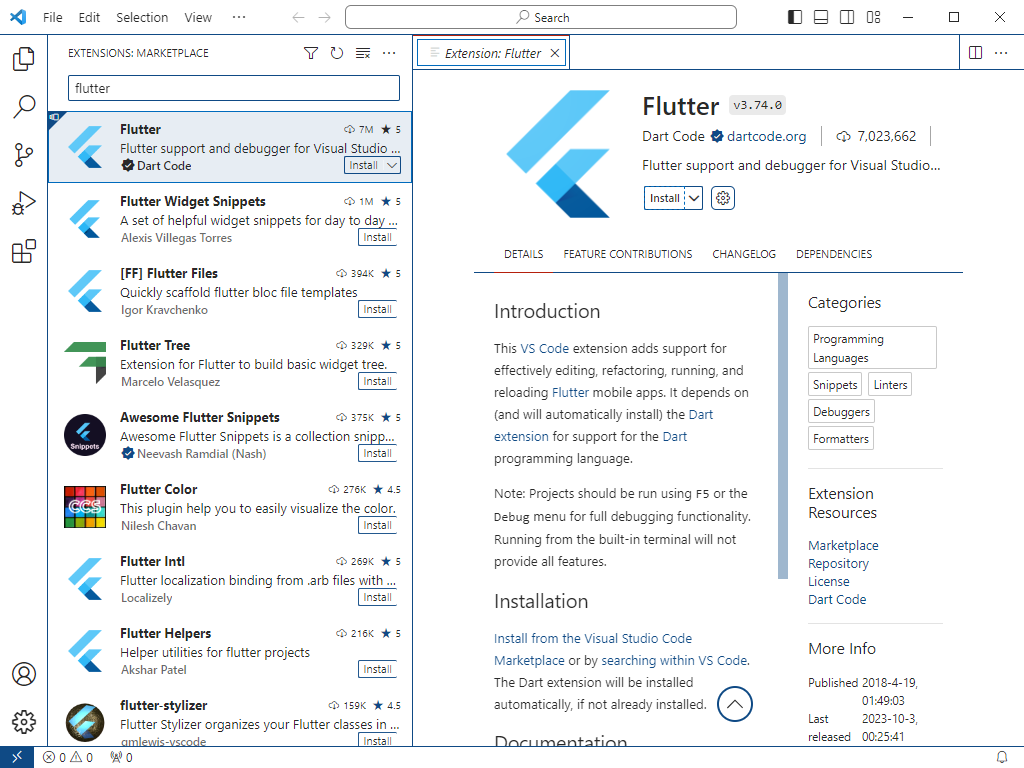This screenshot has height=768, width=1024.
Task: Open the Manage gear in activity bar
Action: point(24,722)
